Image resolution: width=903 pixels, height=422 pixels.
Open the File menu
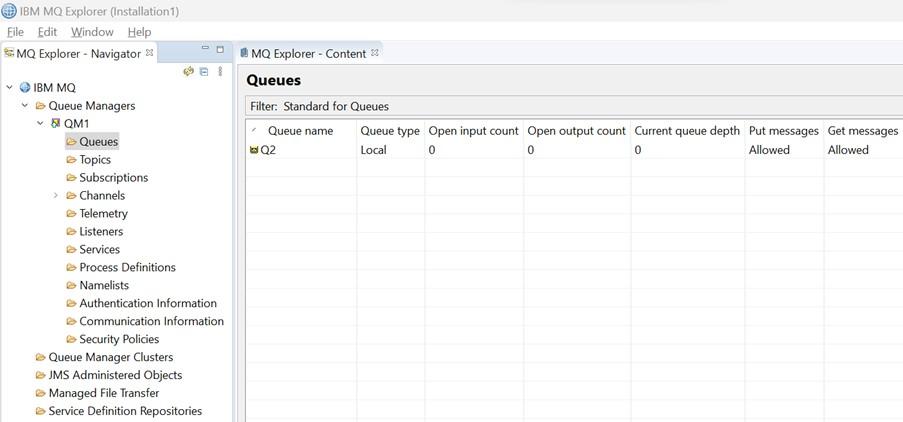coord(15,32)
